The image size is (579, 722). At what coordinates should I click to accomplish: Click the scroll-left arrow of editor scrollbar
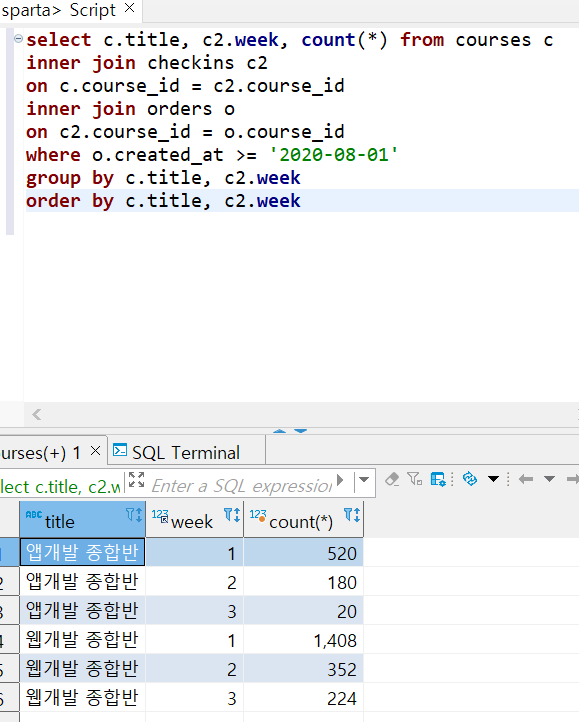(37, 414)
